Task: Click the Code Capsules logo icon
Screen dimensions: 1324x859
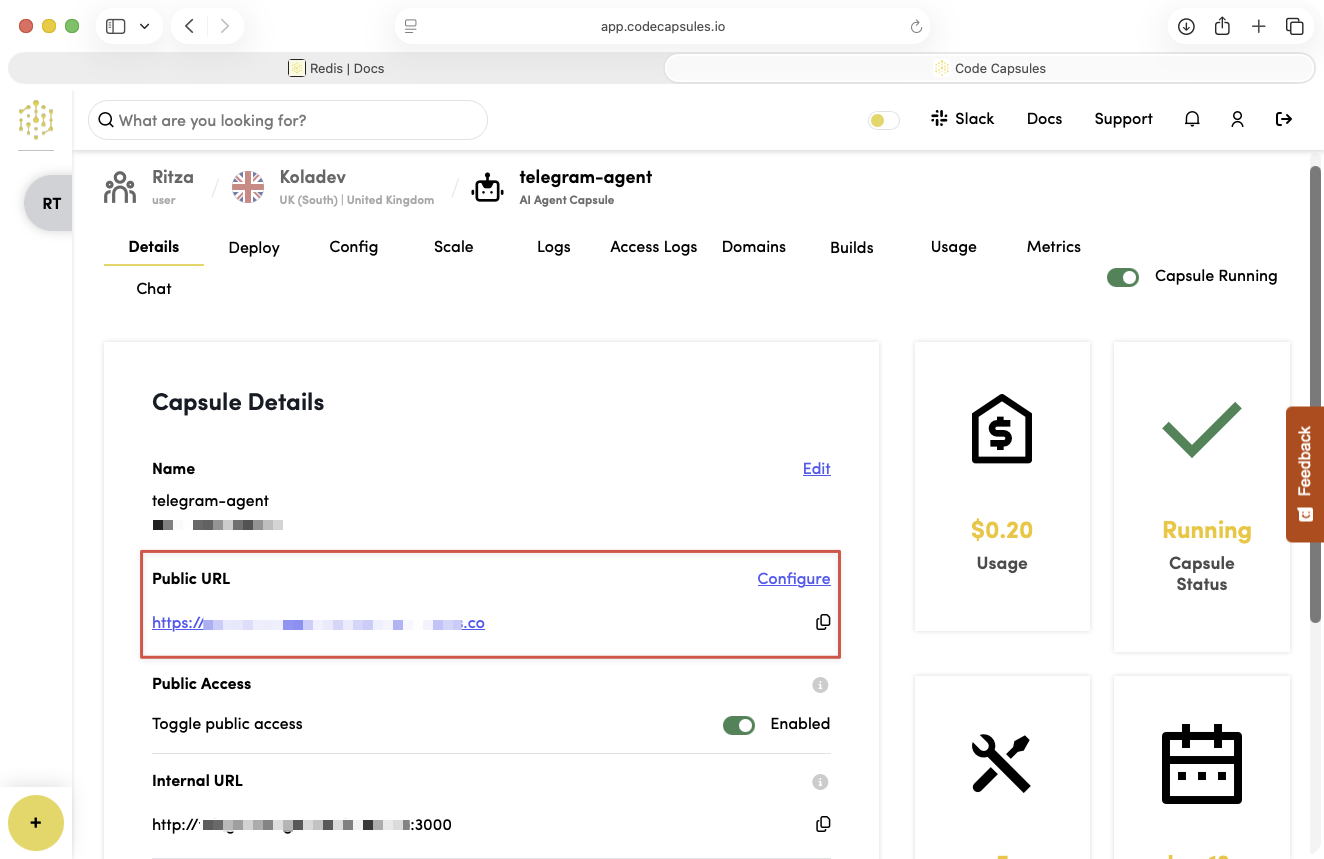Action: 36,119
